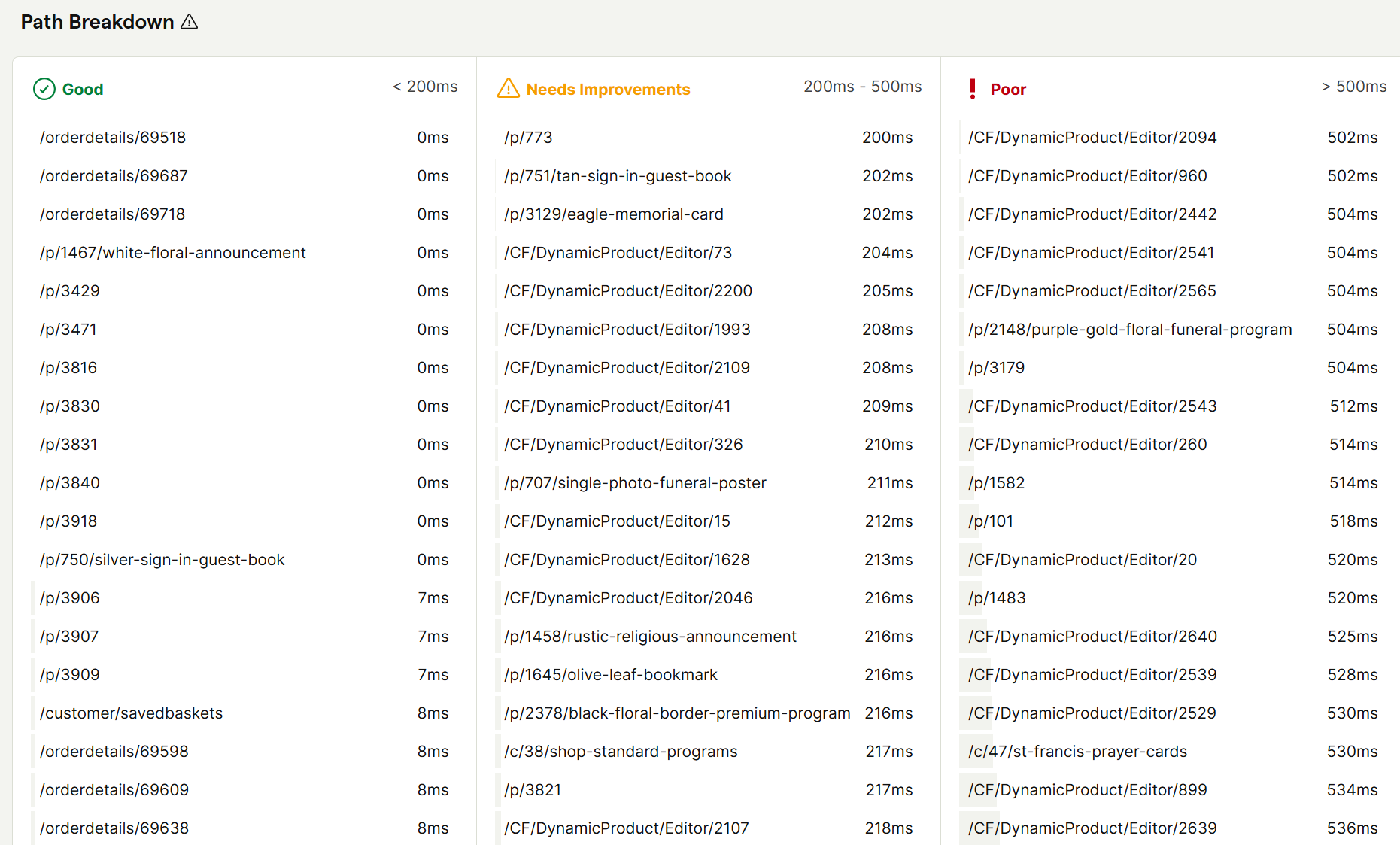The image size is (1400, 845).
Task: Click /c/38/shop-standard-programs entry
Action: pos(621,752)
